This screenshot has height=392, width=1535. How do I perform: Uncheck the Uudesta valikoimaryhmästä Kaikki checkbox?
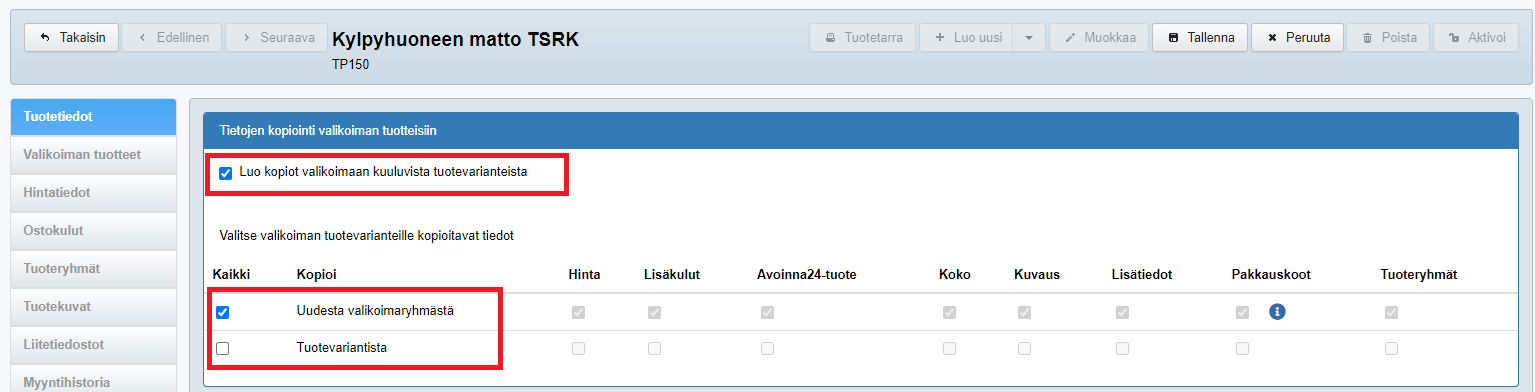pos(223,312)
